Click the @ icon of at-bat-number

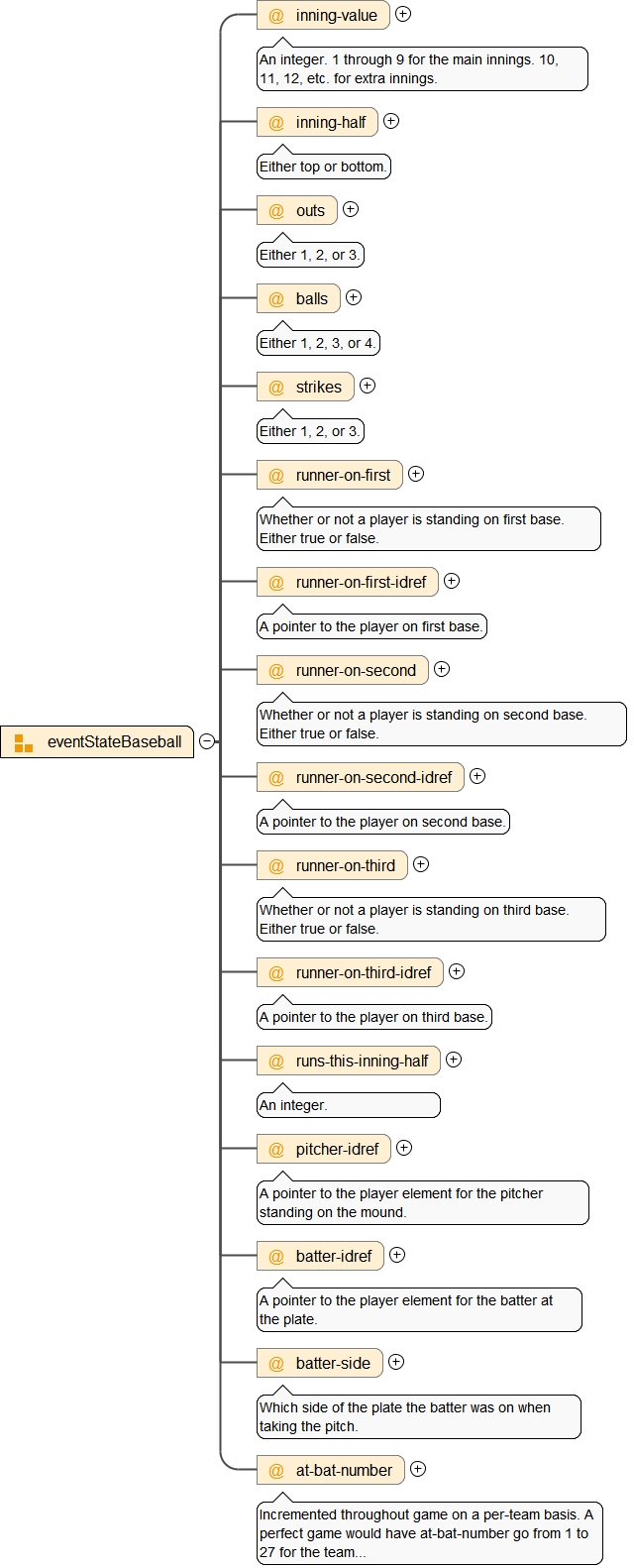[x=276, y=1470]
